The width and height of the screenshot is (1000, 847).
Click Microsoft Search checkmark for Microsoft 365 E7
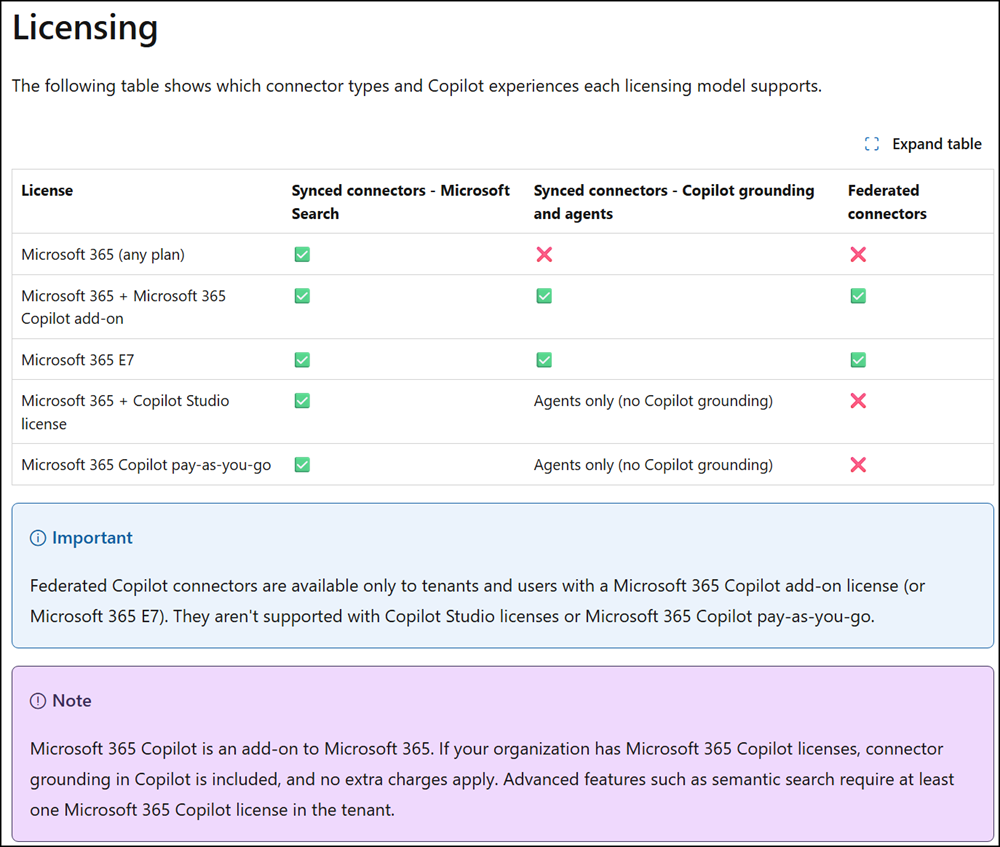point(302,360)
